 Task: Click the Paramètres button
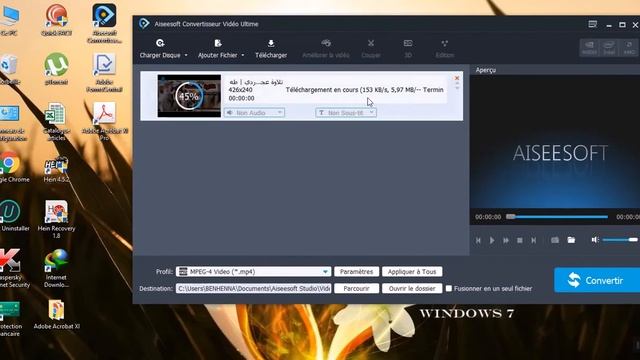(x=356, y=272)
